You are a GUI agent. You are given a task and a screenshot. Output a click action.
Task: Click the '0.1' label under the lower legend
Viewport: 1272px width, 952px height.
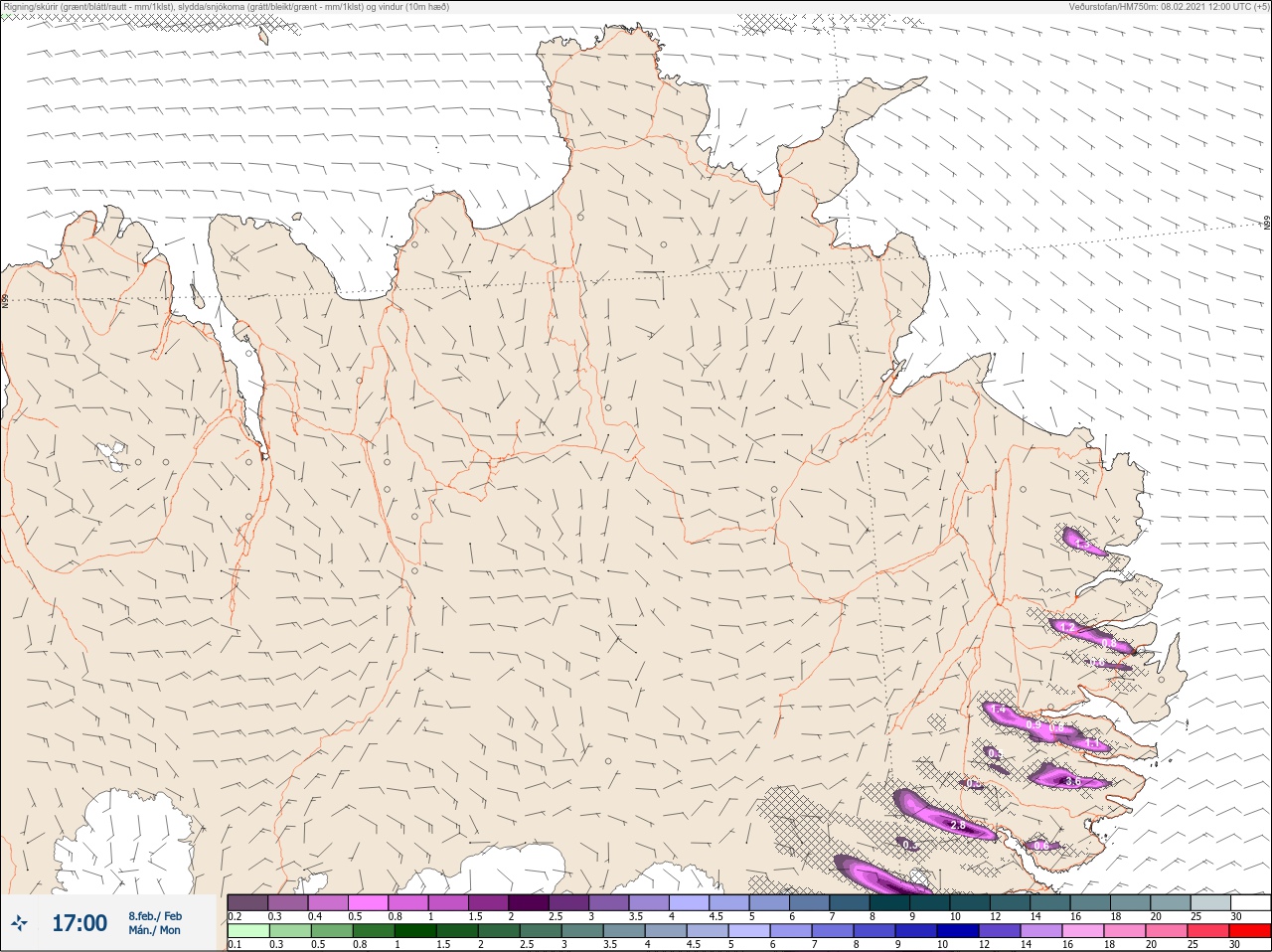pyautogui.click(x=235, y=945)
